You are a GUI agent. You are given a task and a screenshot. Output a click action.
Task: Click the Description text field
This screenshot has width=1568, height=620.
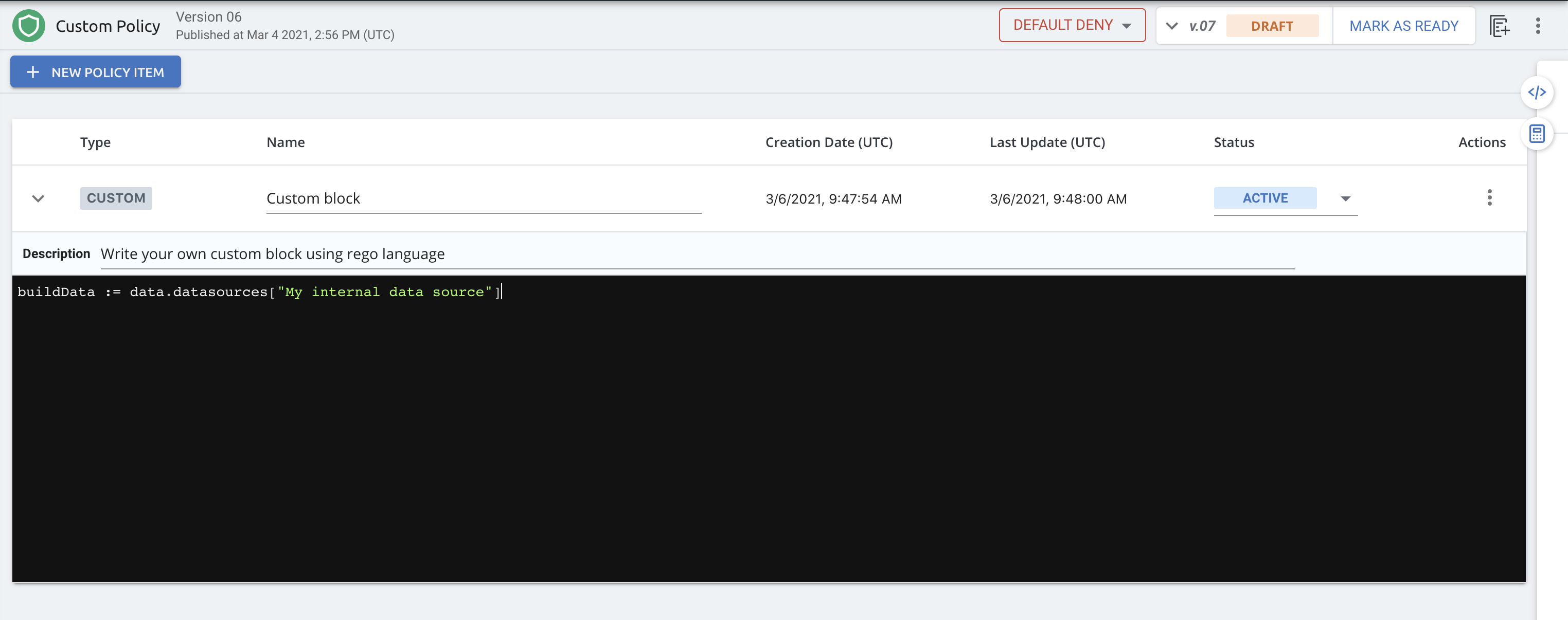coord(697,254)
